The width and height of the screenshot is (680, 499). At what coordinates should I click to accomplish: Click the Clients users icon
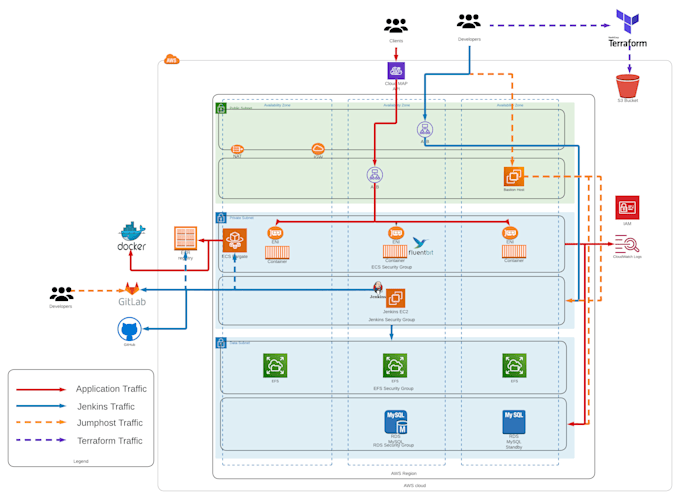(x=396, y=26)
